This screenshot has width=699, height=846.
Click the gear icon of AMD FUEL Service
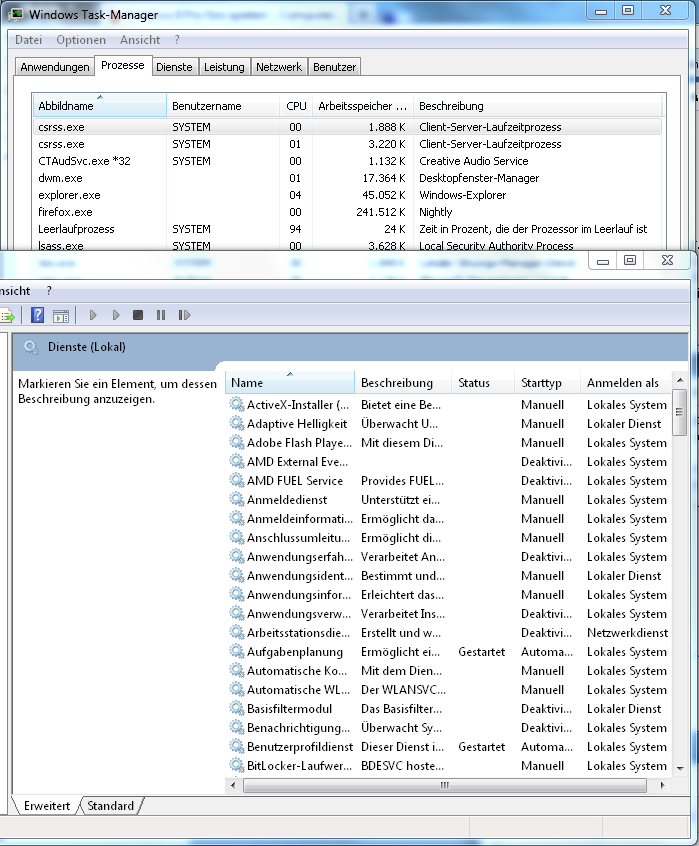(236, 480)
